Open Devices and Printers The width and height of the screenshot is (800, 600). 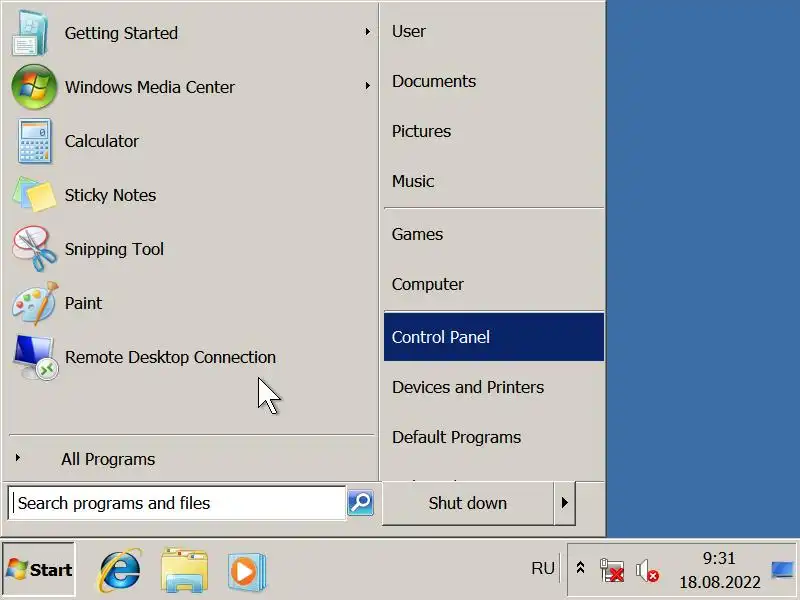[x=493, y=387]
